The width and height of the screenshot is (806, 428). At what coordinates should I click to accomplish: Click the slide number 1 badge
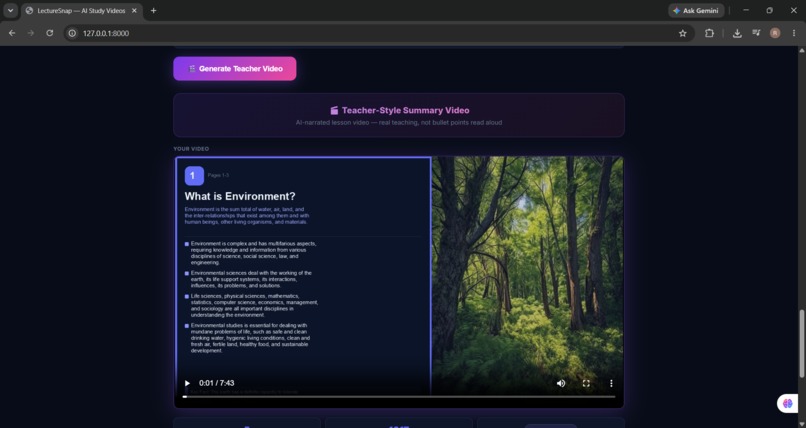[x=194, y=176]
